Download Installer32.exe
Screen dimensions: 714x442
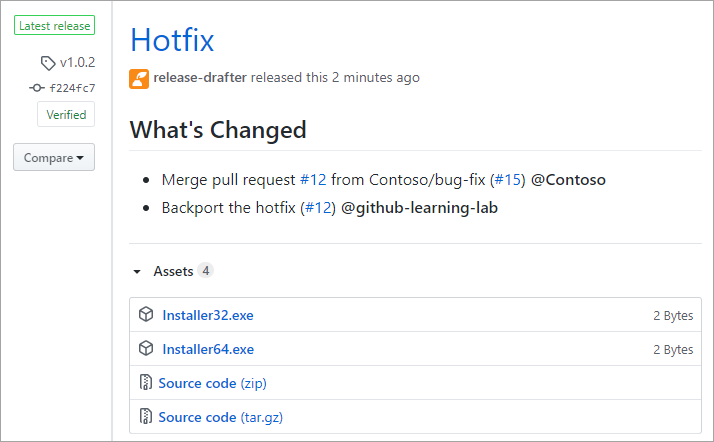[208, 315]
